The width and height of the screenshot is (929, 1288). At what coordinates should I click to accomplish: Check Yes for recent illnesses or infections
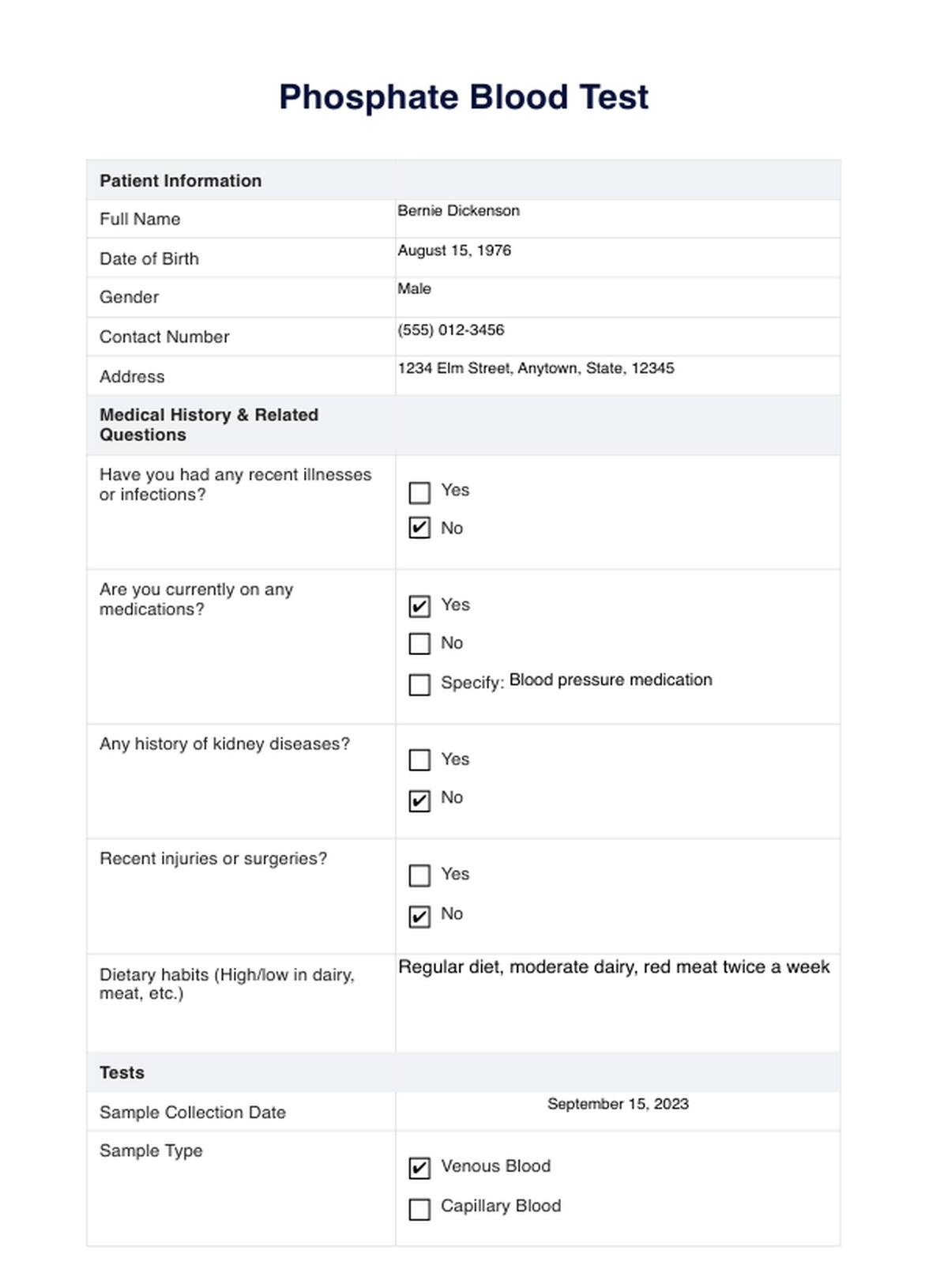[419, 493]
